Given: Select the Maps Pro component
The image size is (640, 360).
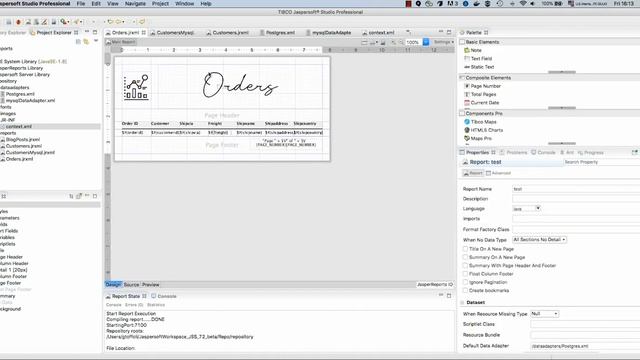Looking at the screenshot, I should tap(478, 138).
